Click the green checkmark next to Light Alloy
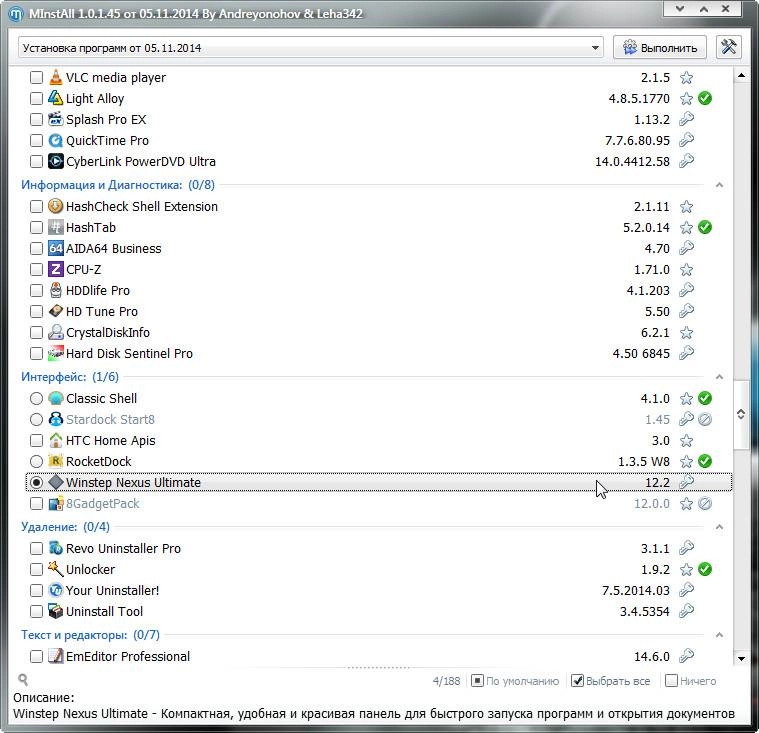This screenshot has height=733, width=759. [x=705, y=98]
